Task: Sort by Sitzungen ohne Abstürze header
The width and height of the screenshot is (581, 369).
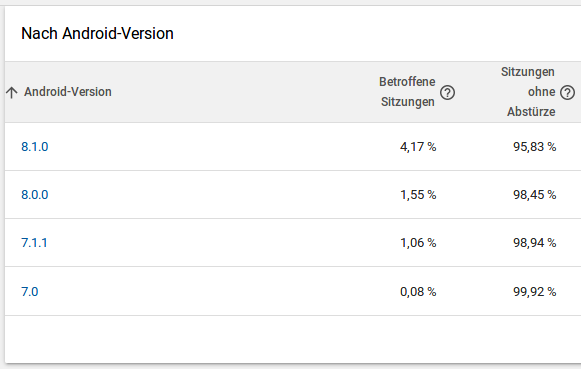Action: coord(528,92)
